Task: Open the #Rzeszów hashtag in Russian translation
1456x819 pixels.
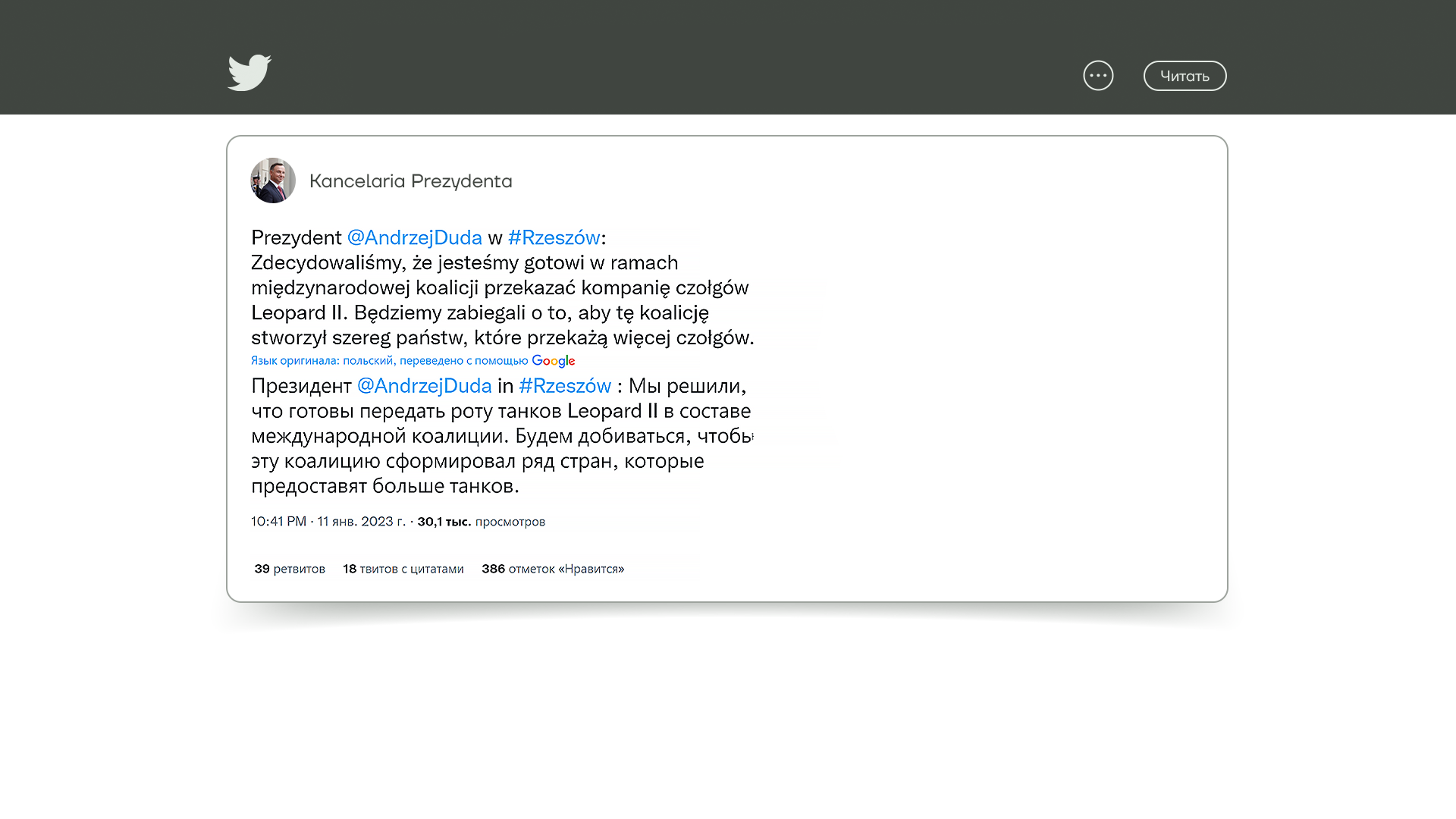Action: 565,386
